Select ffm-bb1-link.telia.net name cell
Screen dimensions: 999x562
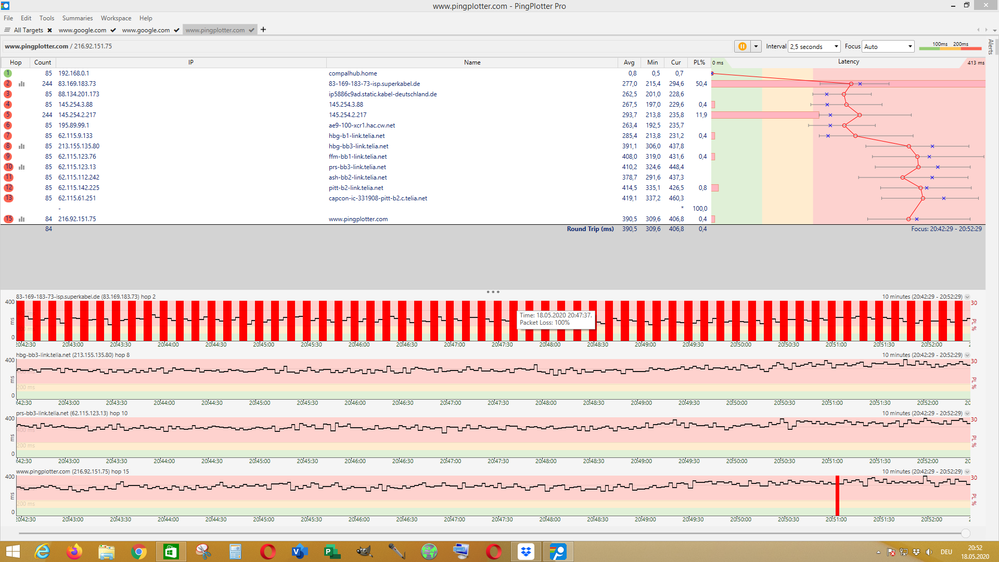[x=357, y=157]
